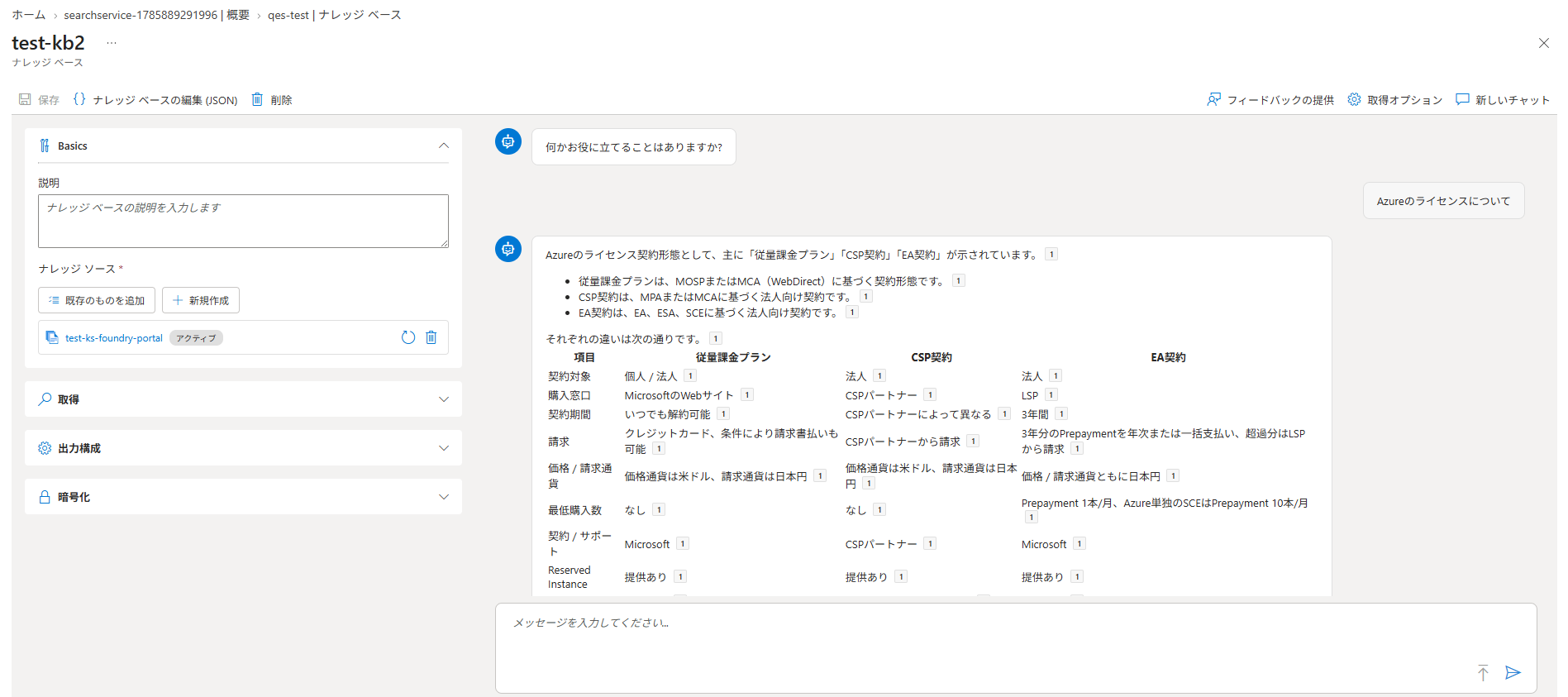The width and height of the screenshot is (1568, 697).
Task: Open searchservice-1785889291996 | 概要 breadcrumb
Action: 157,15
